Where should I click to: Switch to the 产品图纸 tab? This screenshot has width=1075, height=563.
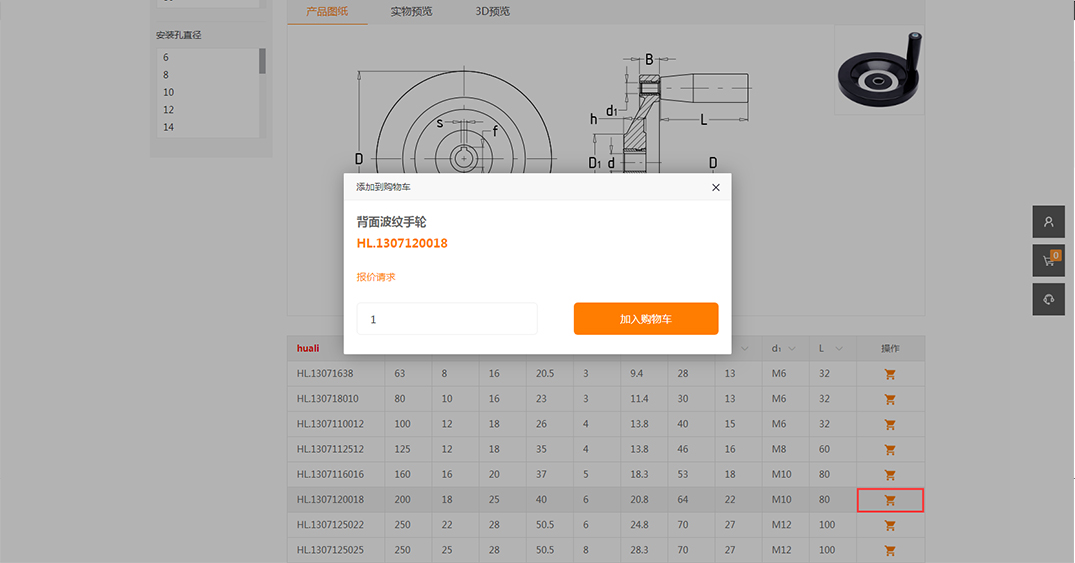point(327,12)
